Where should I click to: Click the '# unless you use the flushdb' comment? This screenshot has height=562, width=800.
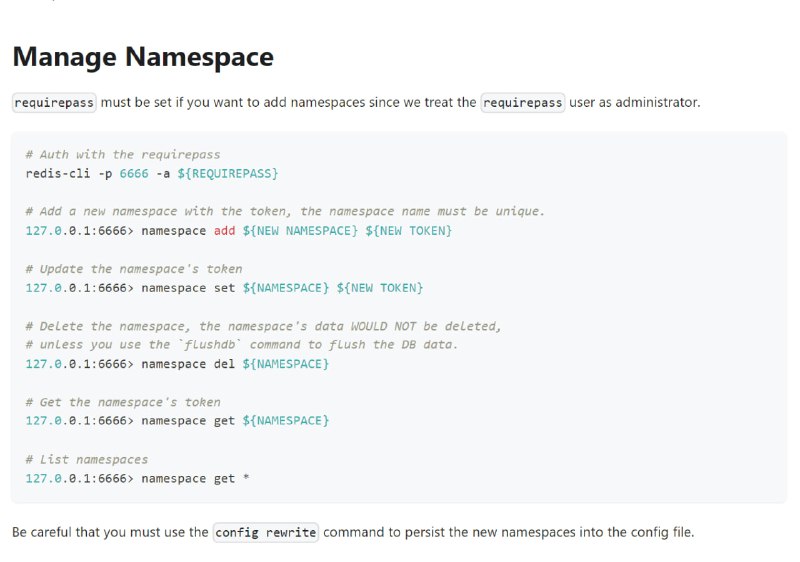241,345
